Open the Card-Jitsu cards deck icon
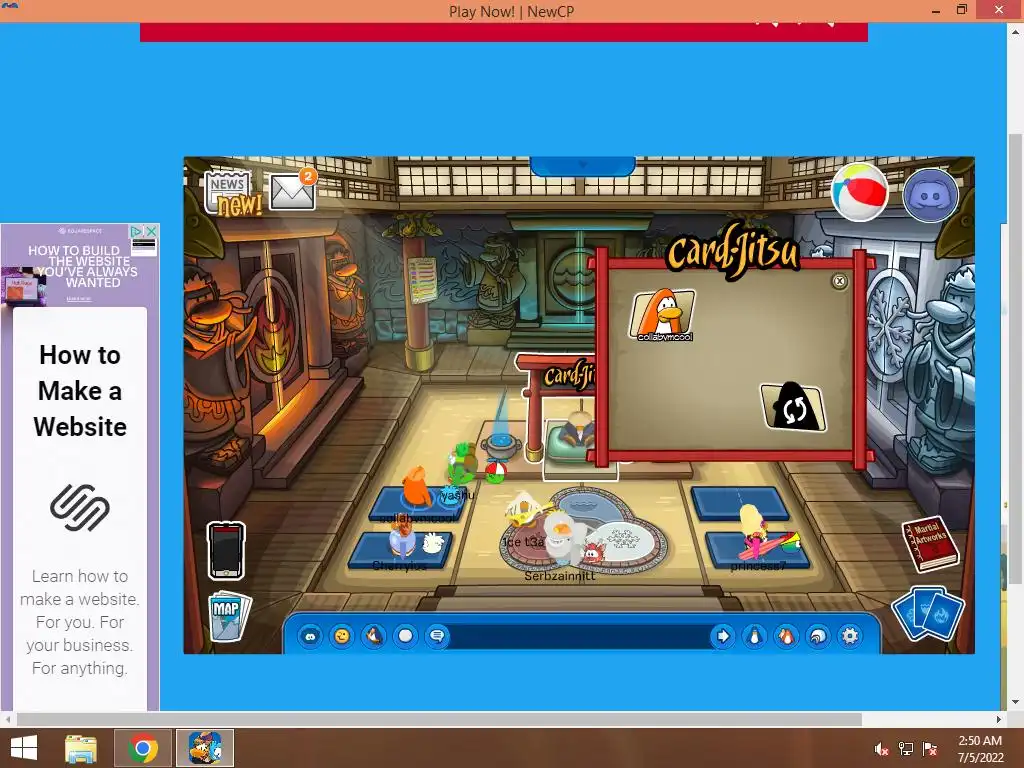This screenshot has width=1024, height=768. 928,615
